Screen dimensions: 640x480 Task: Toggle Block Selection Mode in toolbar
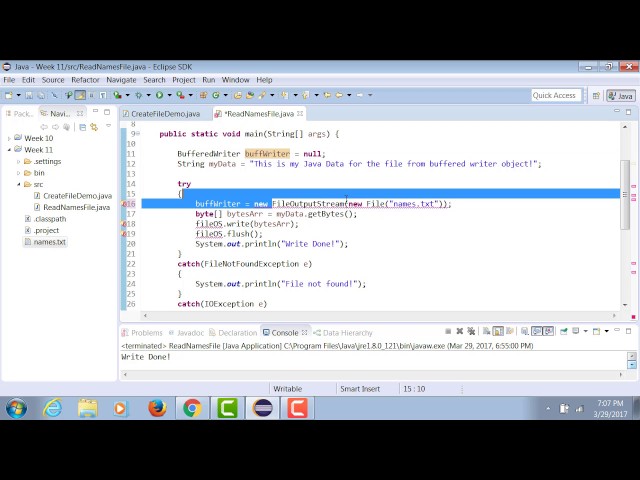coord(91,95)
